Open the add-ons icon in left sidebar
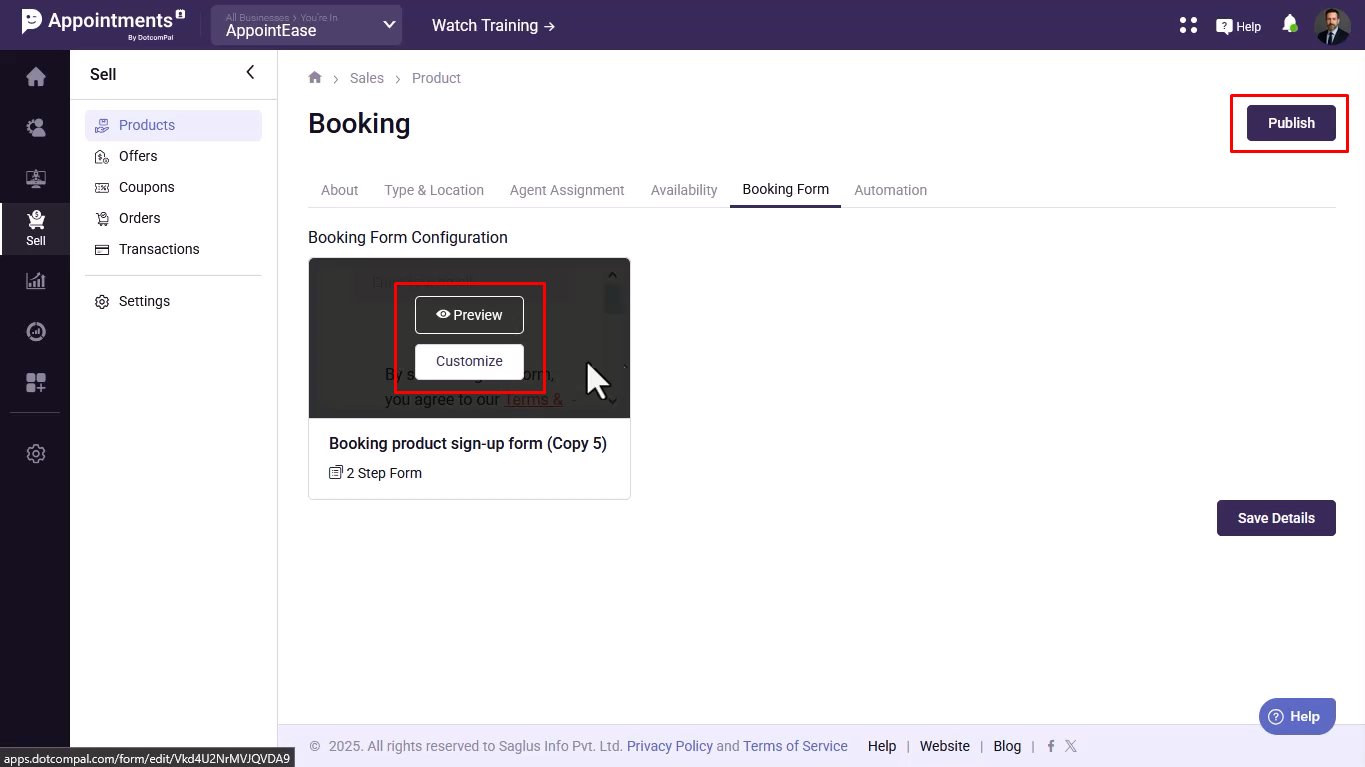 coord(36,383)
